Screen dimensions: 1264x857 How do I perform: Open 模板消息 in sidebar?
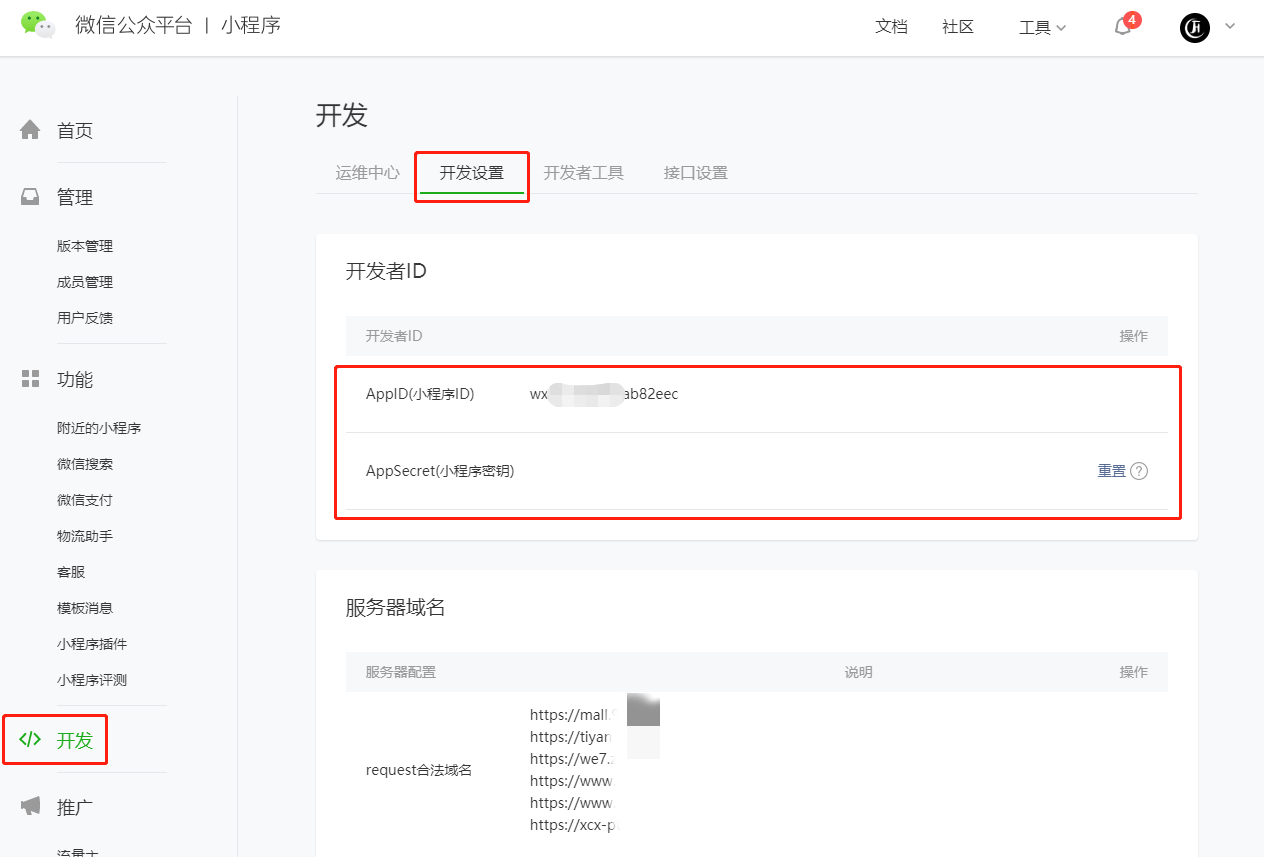click(x=85, y=608)
